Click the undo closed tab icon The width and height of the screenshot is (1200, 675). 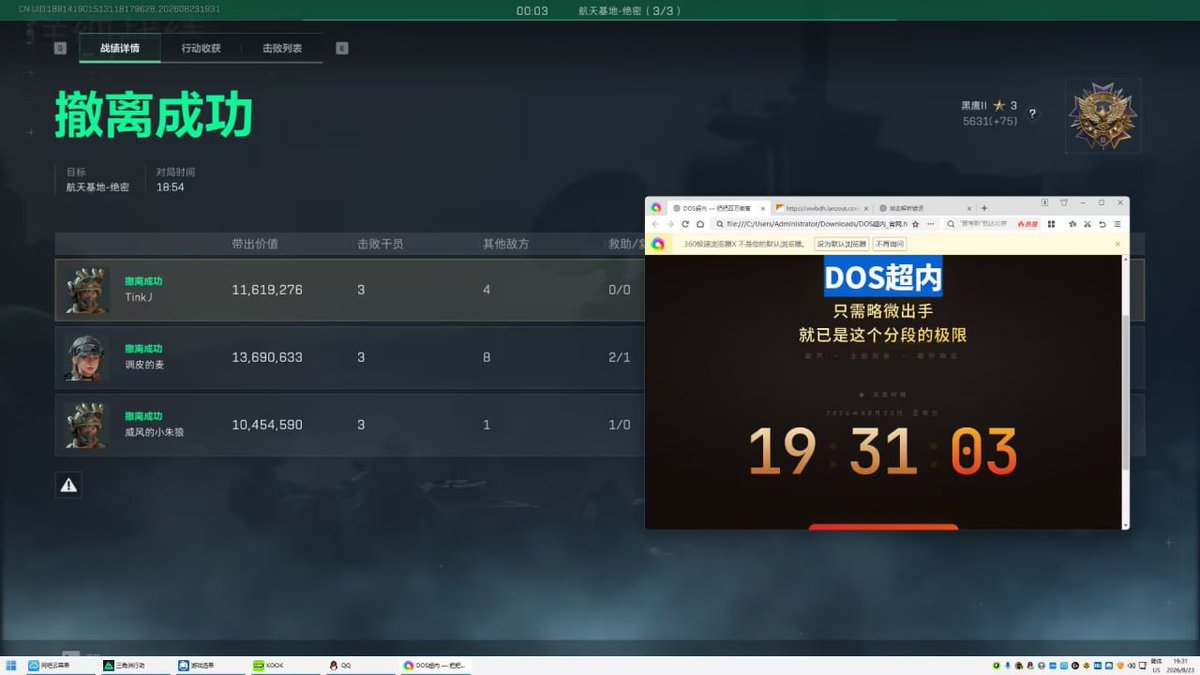click(x=1102, y=224)
